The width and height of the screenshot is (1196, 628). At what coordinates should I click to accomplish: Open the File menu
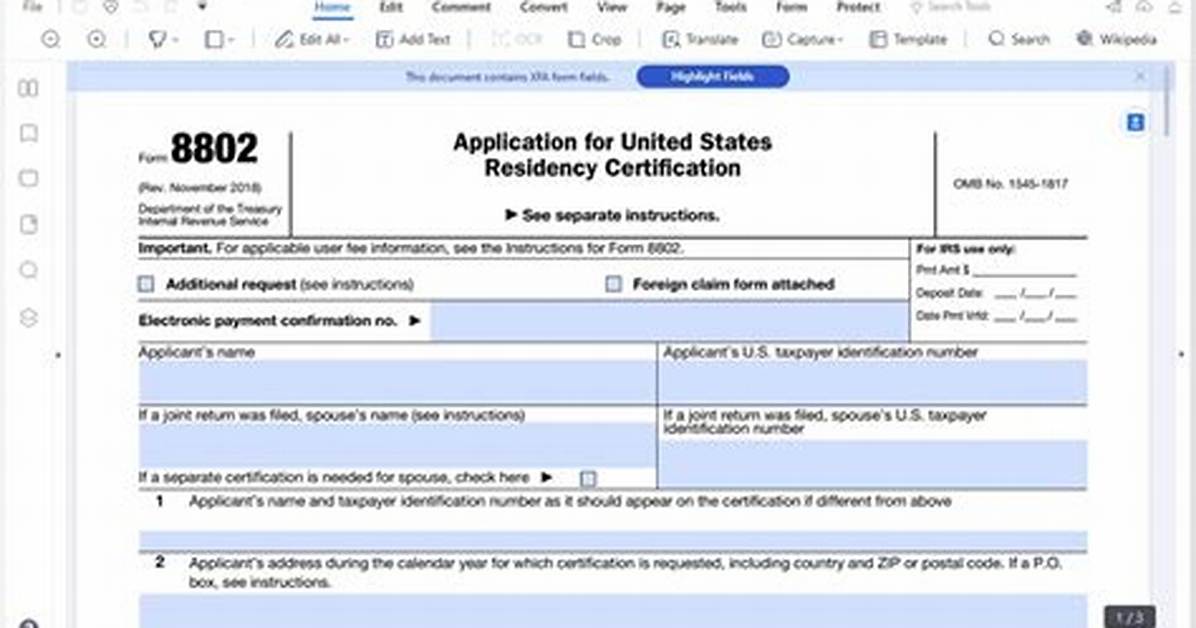[32, 7]
